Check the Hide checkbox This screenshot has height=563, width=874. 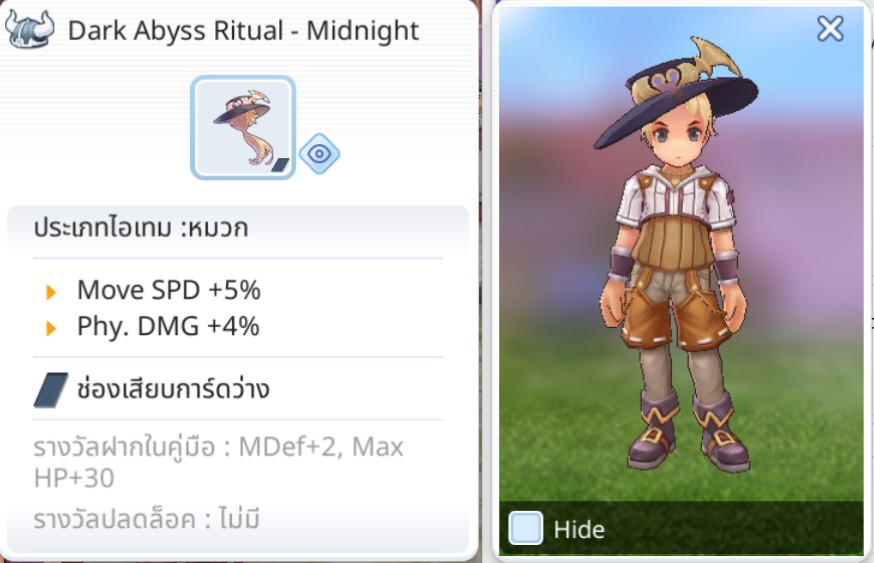pos(526,528)
